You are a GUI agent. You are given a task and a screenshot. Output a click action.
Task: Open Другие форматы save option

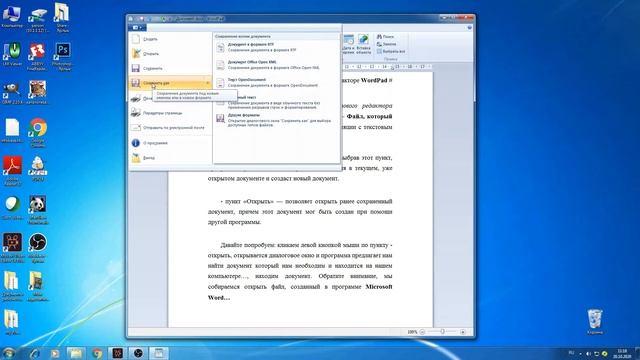276,120
